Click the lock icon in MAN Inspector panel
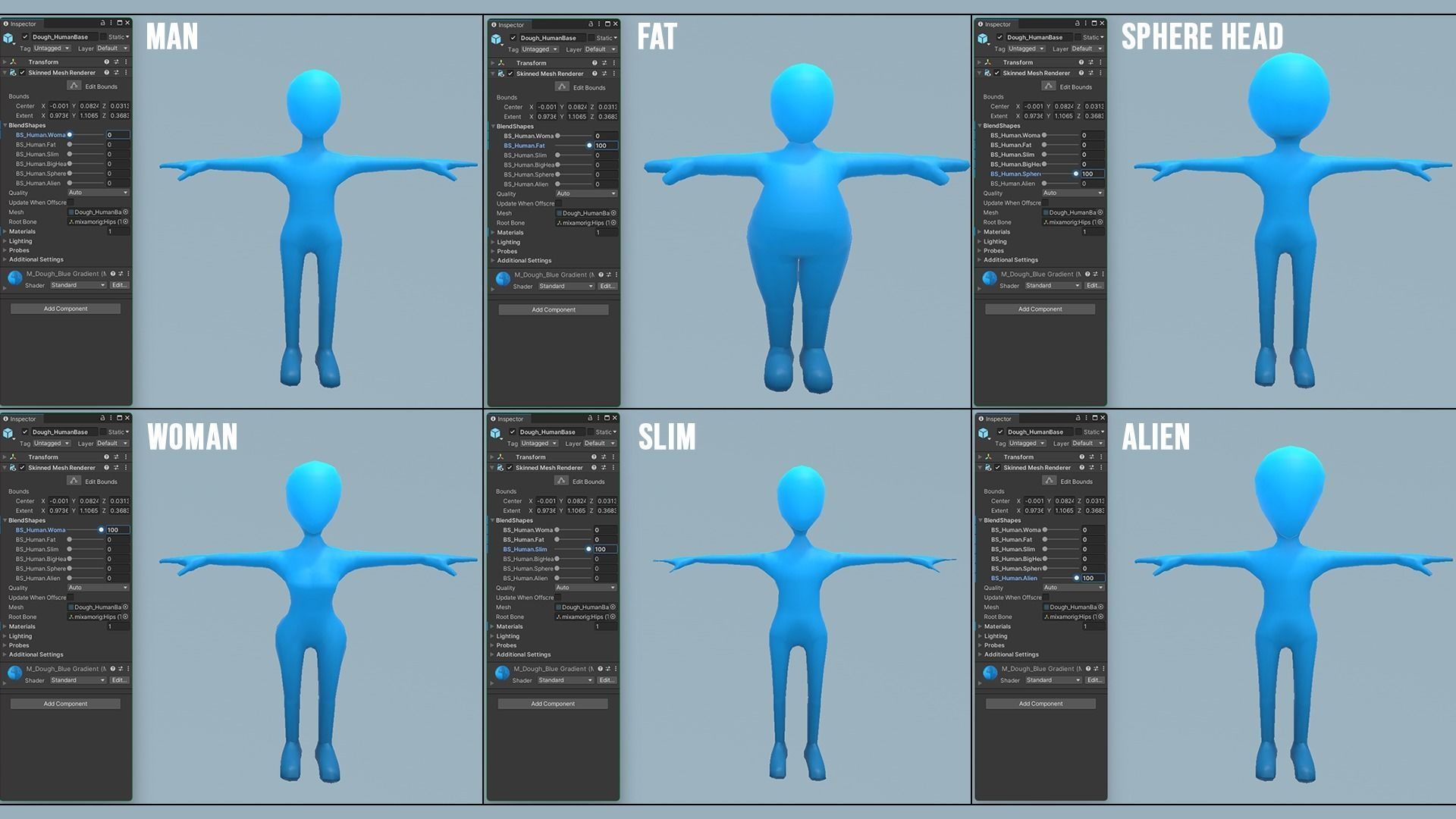This screenshot has height=819, width=1456. pos(102,24)
